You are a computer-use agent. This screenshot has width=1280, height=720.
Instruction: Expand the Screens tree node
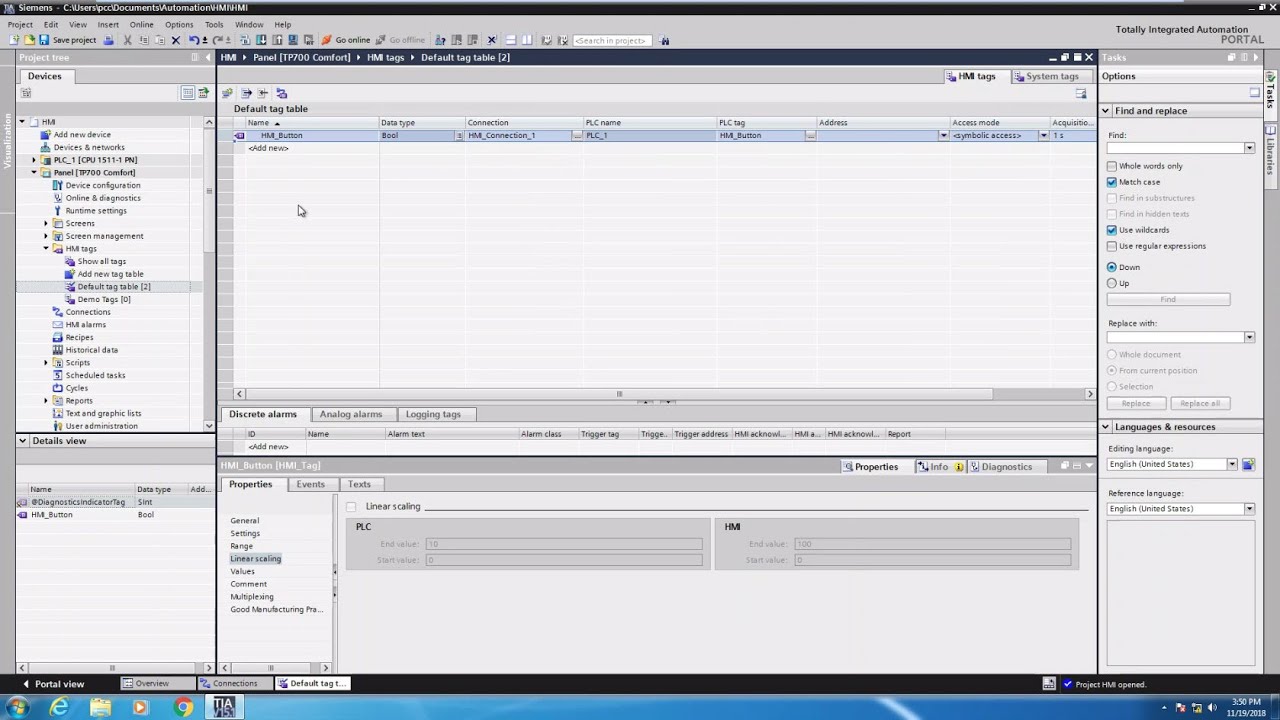45,223
